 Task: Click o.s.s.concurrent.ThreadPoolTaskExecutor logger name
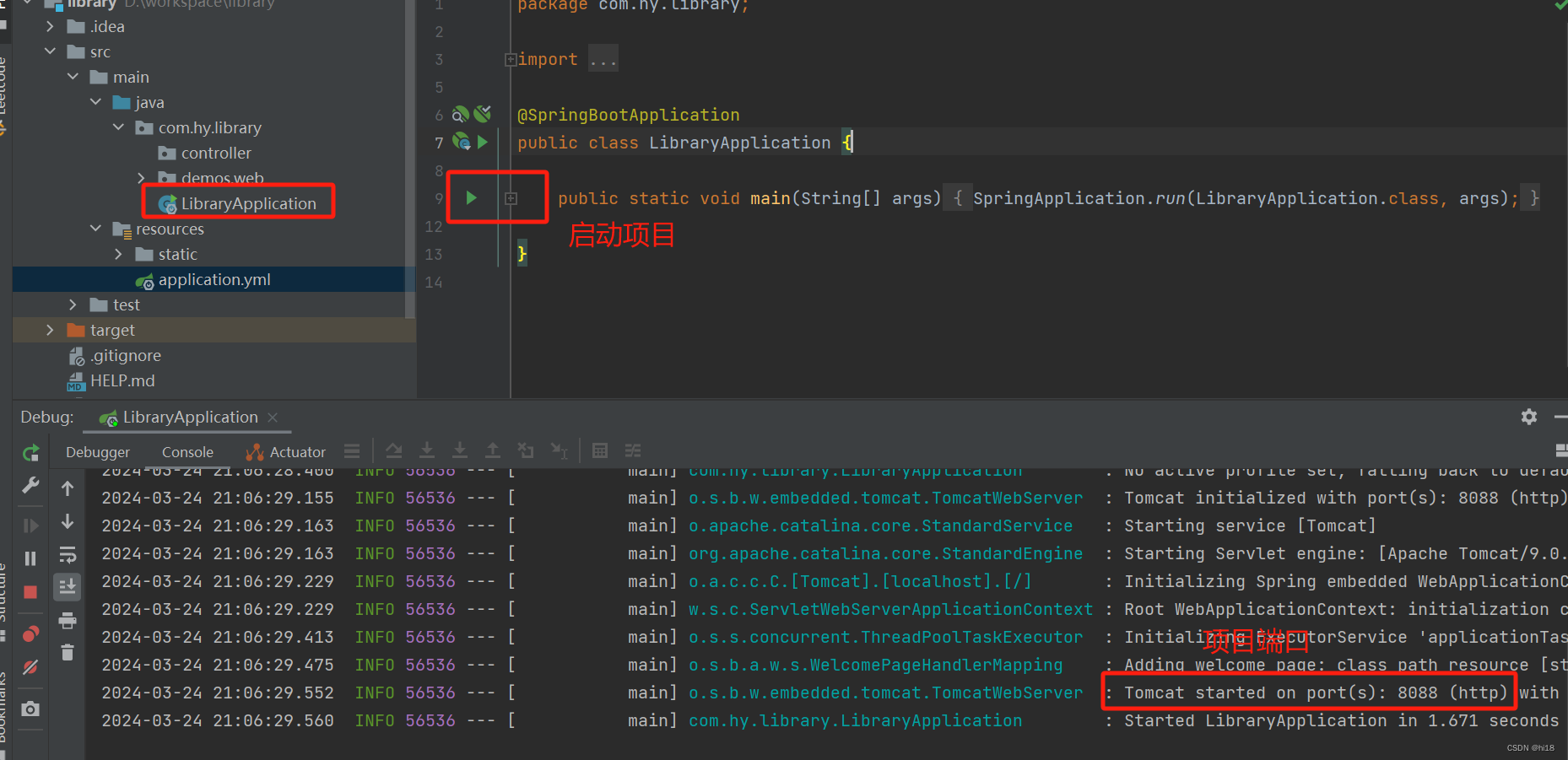click(x=885, y=637)
